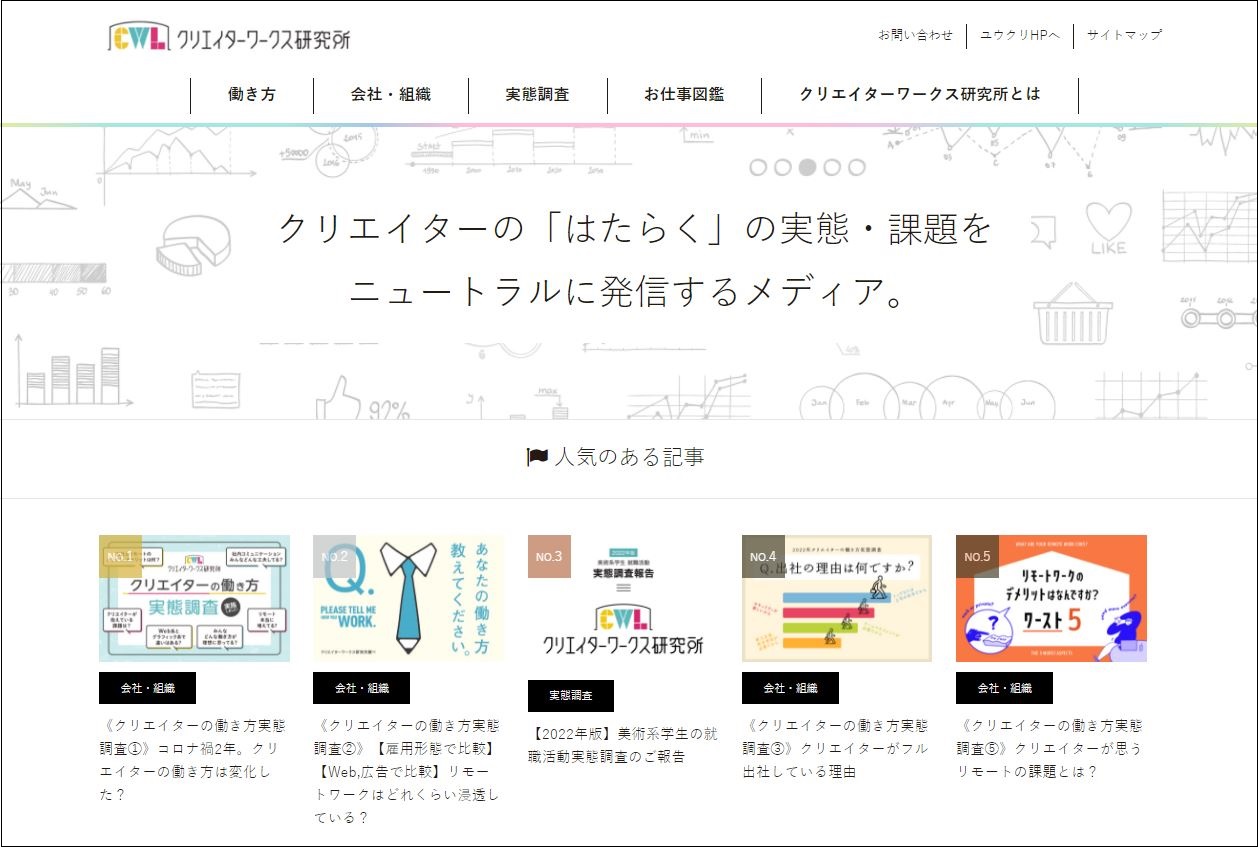Click the お問い合わせ link
The height and width of the screenshot is (847, 1258).
click(x=915, y=35)
